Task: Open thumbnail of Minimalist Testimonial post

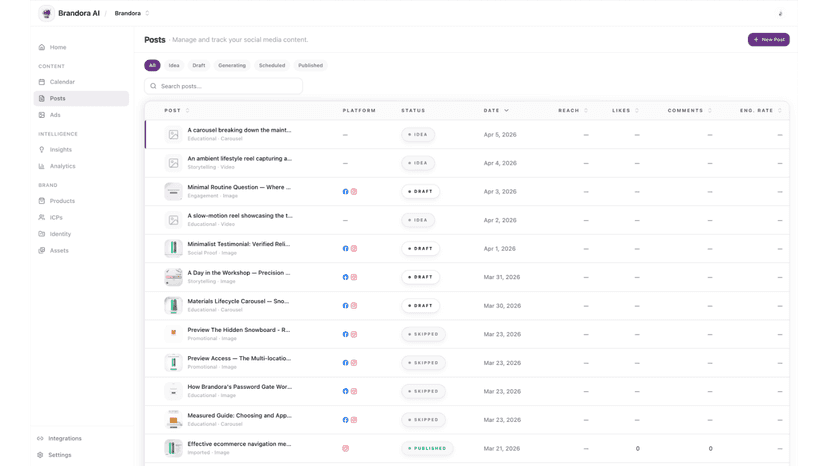Action: 173,248
